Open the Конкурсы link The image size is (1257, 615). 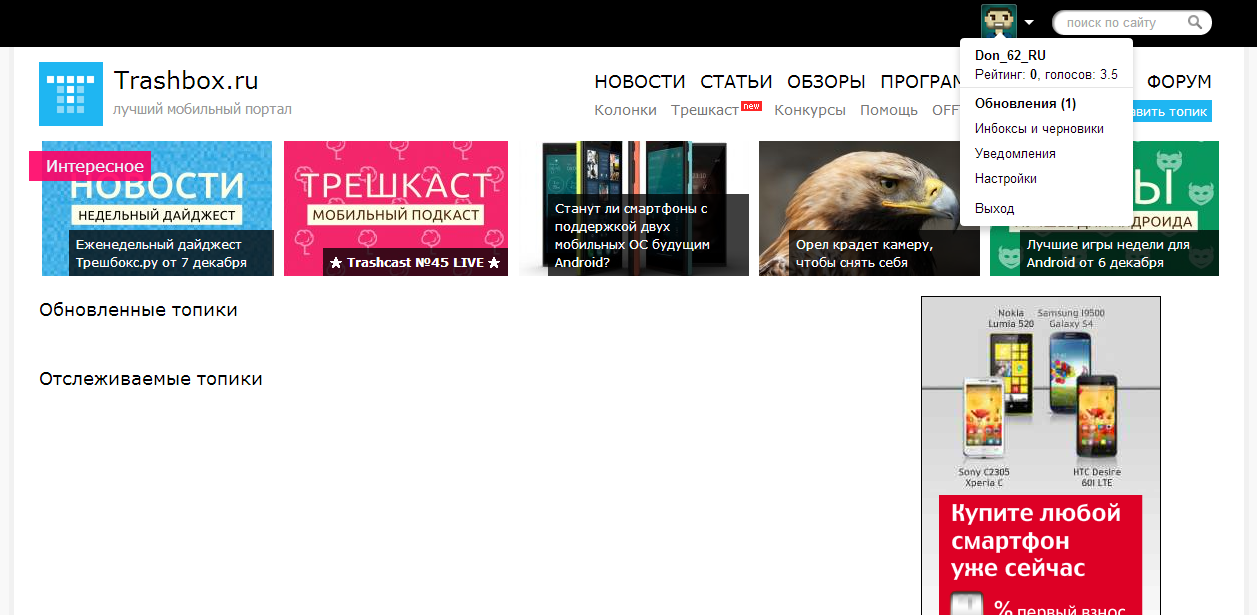pos(810,110)
